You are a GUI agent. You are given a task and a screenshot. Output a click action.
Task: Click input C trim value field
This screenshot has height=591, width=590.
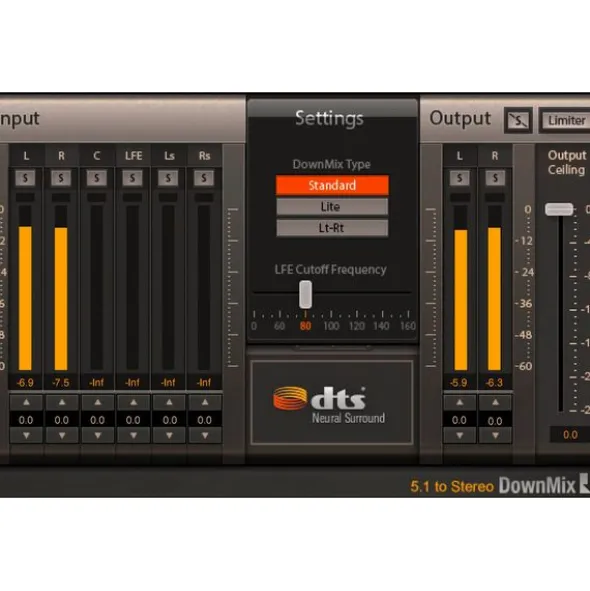(x=98, y=420)
